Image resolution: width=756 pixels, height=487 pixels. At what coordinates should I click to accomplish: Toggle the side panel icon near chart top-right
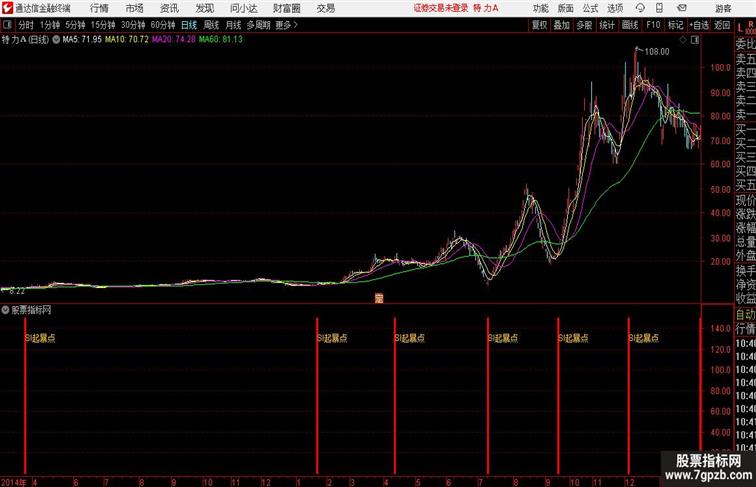695,40
